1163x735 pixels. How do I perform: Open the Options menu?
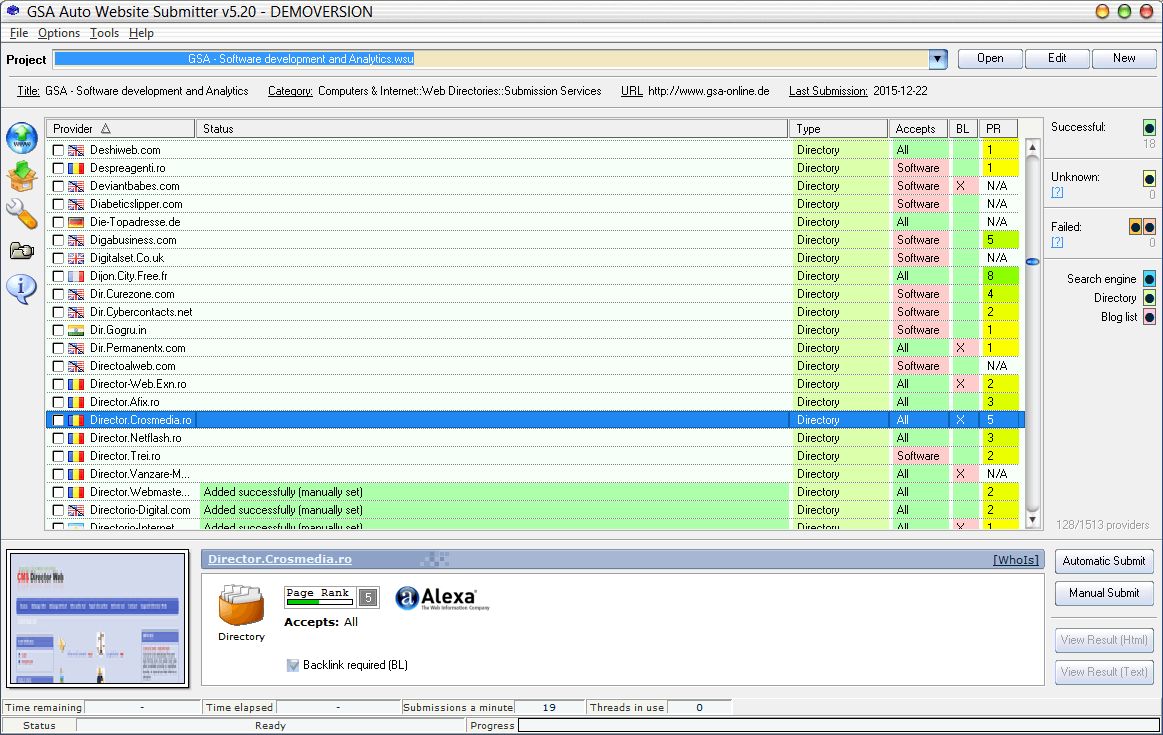click(59, 33)
